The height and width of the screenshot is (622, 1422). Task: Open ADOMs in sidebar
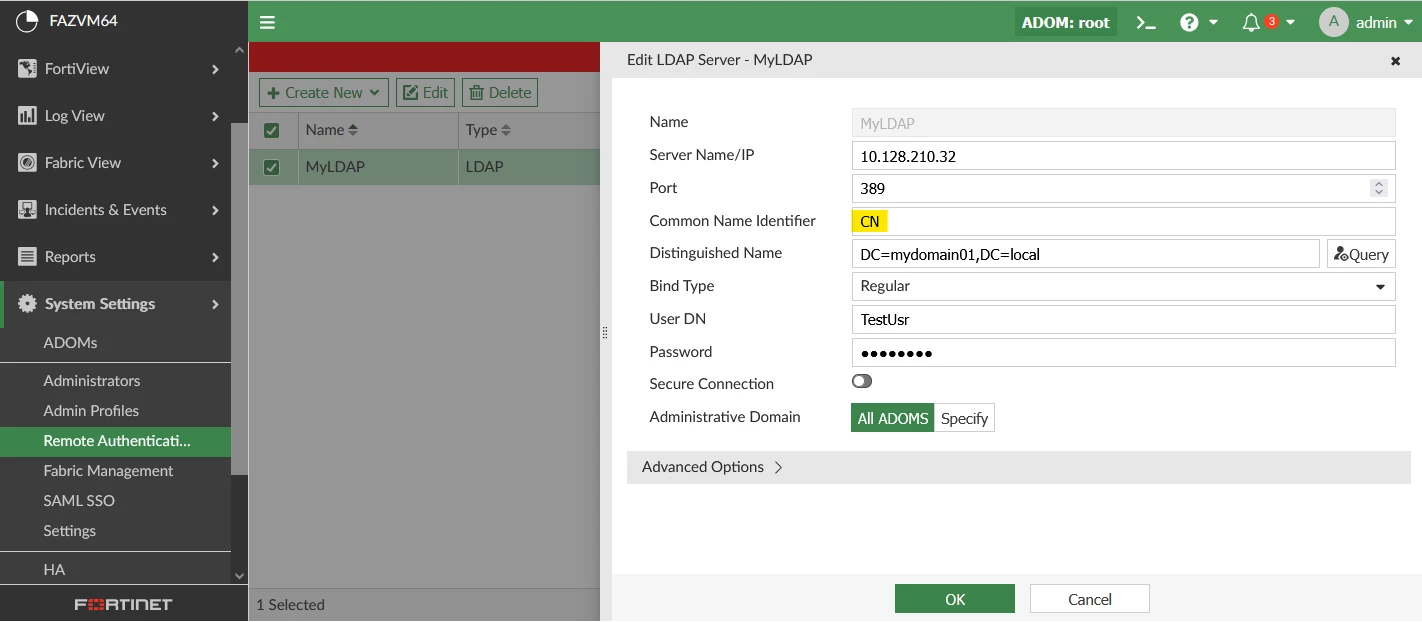point(70,343)
